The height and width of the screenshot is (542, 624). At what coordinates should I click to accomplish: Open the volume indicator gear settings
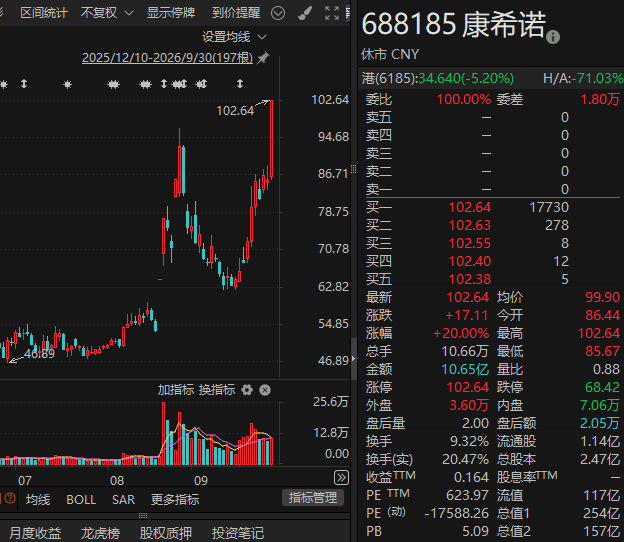(247, 390)
